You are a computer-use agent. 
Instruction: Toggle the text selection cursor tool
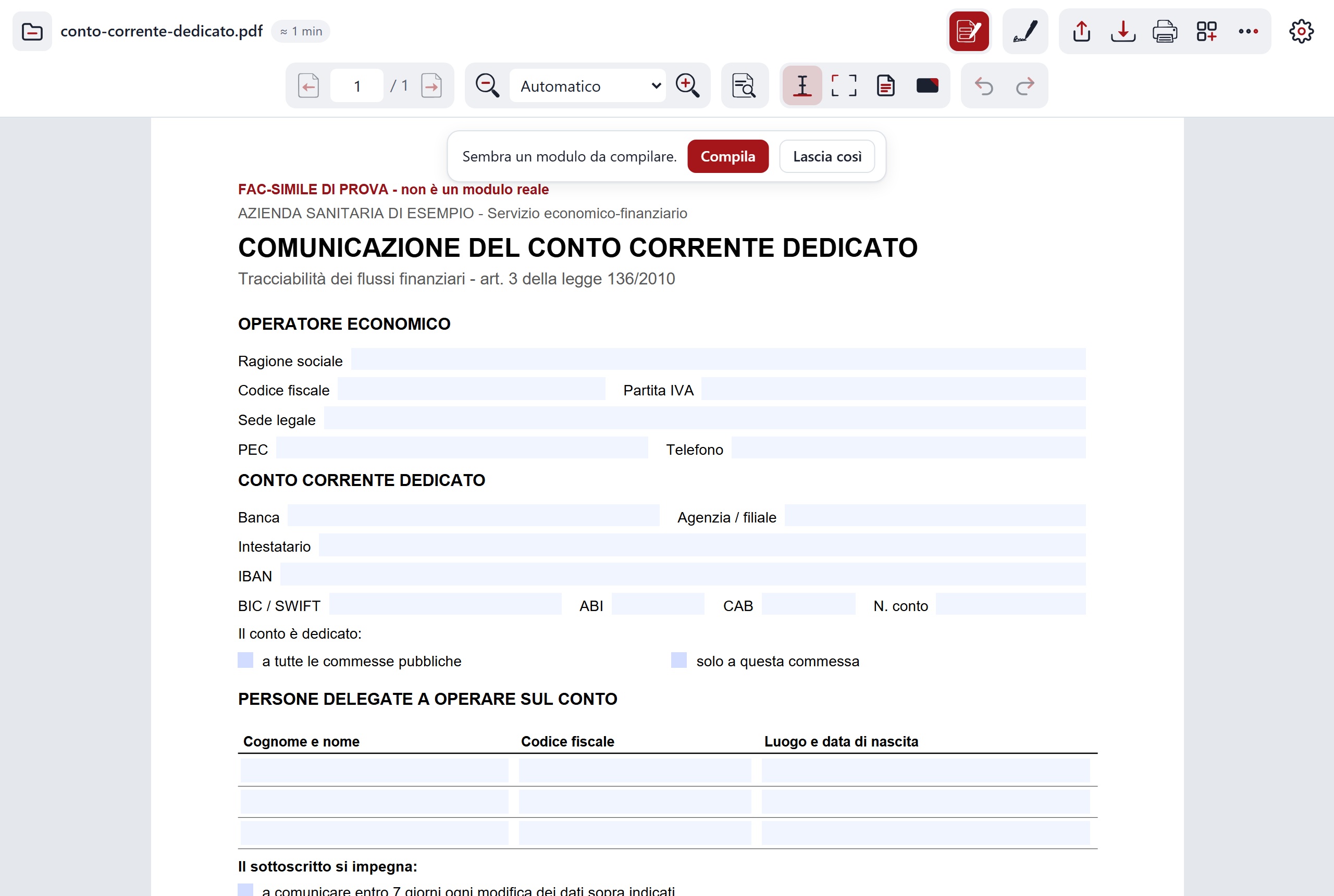click(x=802, y=86)
